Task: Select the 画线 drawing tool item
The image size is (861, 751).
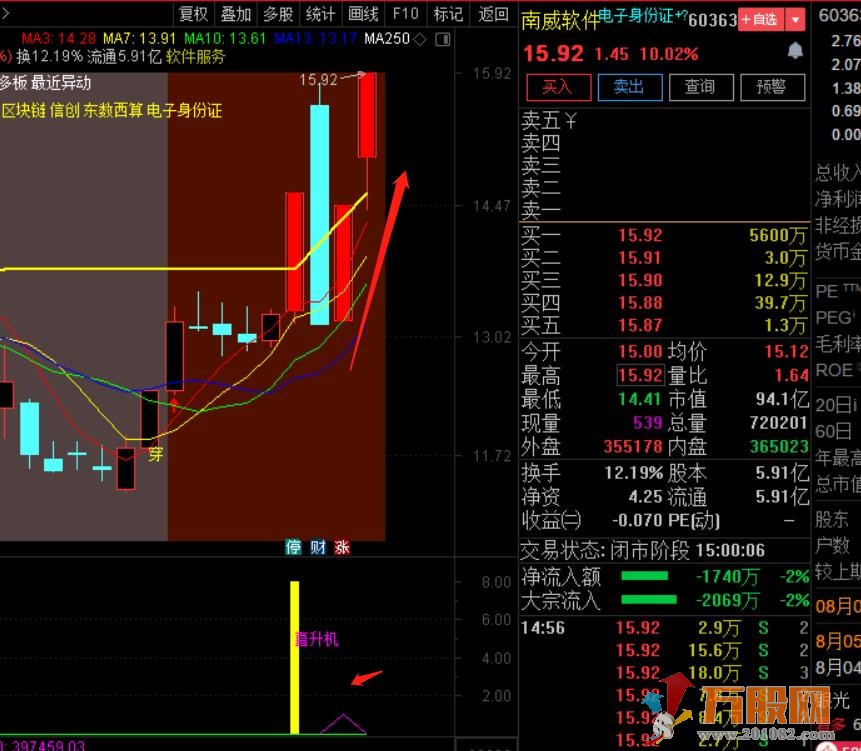Action: coord(363,14)
